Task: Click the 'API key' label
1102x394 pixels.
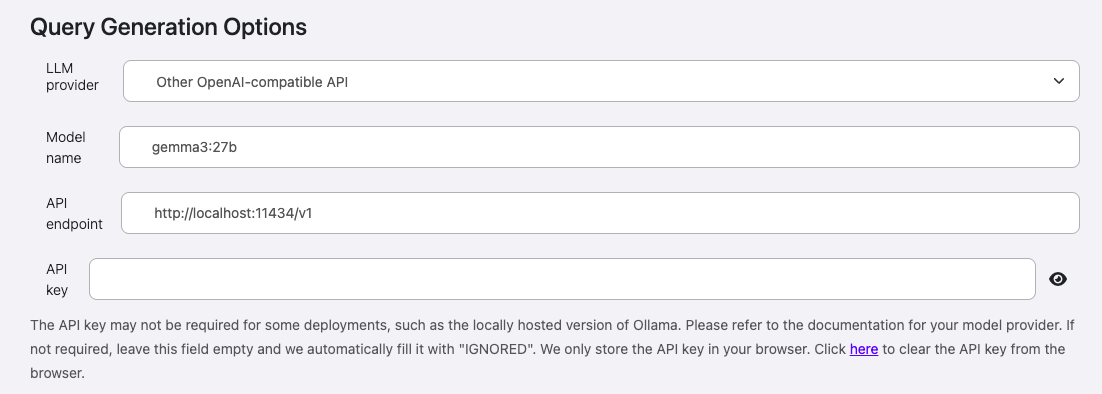Action: pyautogui.click(x=57, y=280)
